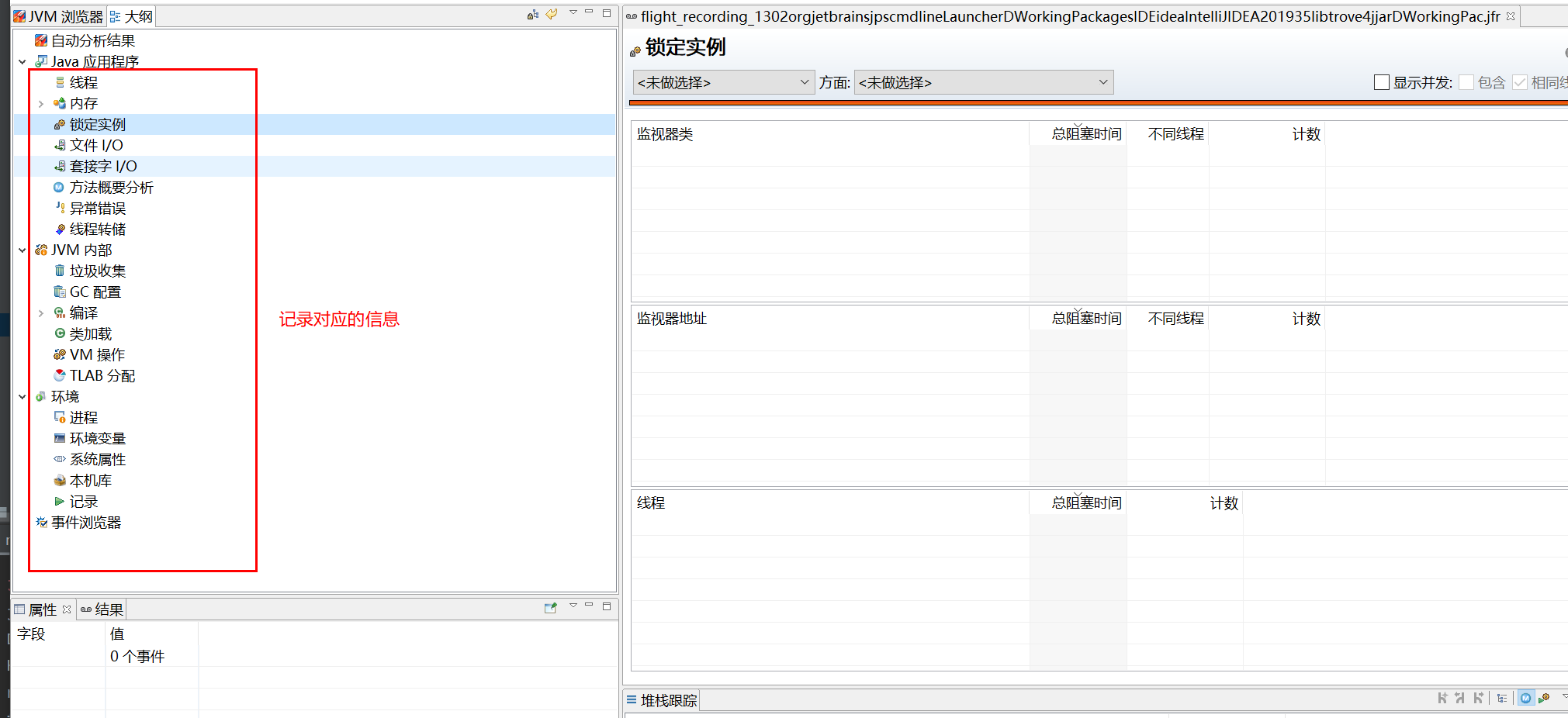Enable the 显示并发 checkbox
The width and height of the screenshot is (1568, 718).
tap(1382, 82)
